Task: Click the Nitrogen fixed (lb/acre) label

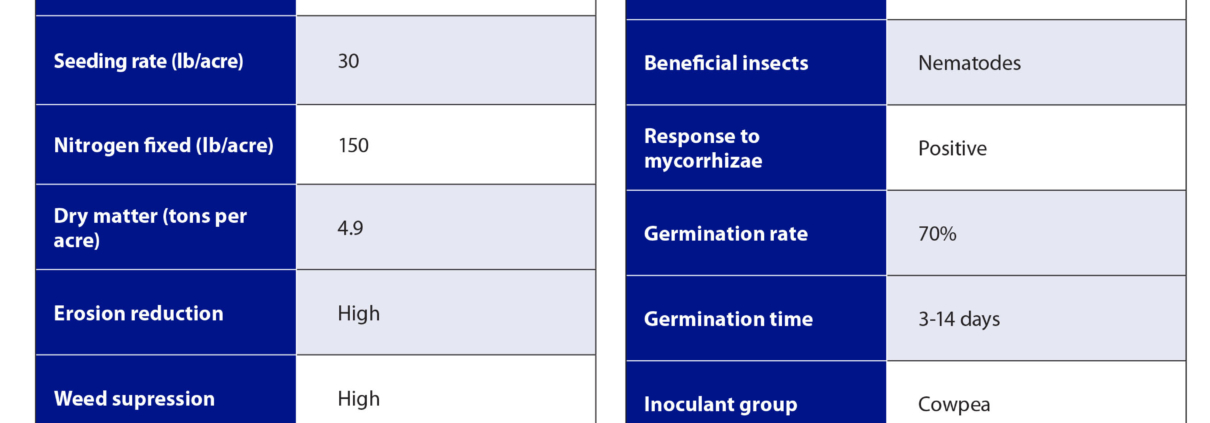Action: click(163, 145)
